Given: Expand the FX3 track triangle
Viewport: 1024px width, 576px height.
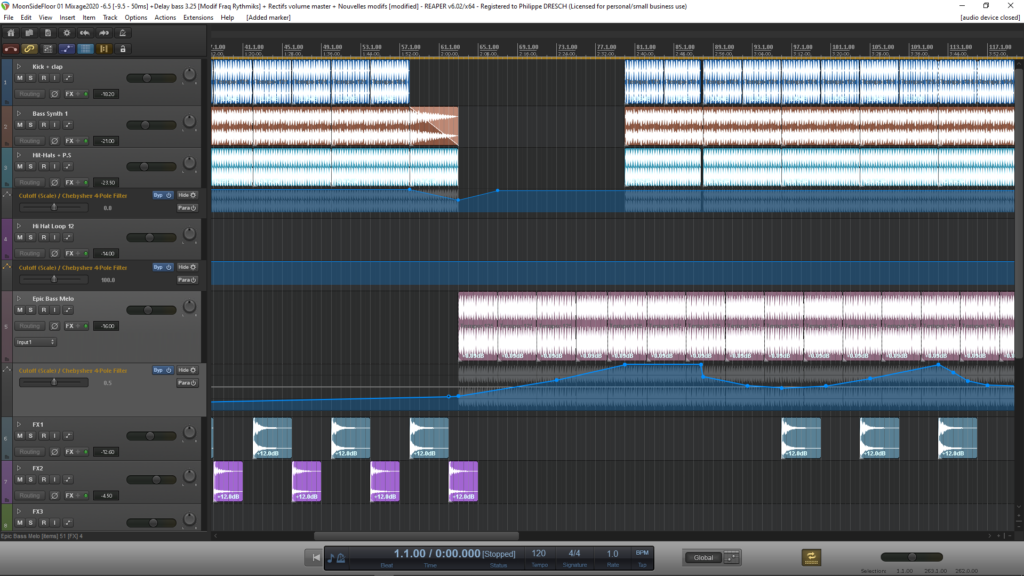Looking at the screenshot, I should pyautogui.click(x=19, y=511).
